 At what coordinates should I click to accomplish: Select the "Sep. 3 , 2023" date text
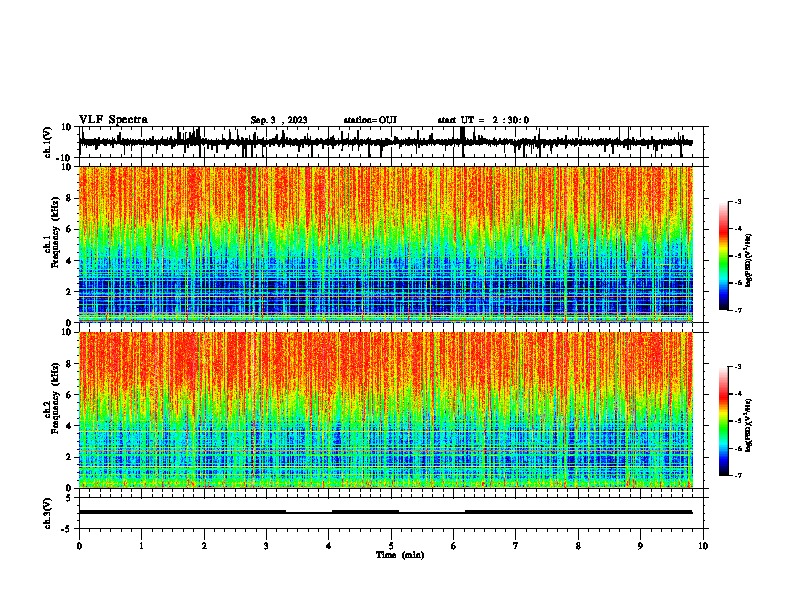279,120
